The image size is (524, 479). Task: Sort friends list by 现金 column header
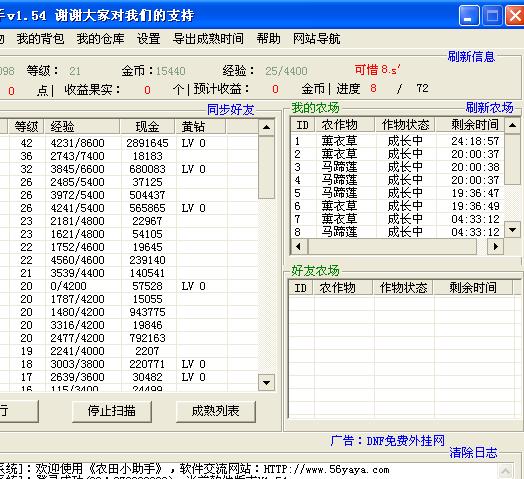click(147, 127)
